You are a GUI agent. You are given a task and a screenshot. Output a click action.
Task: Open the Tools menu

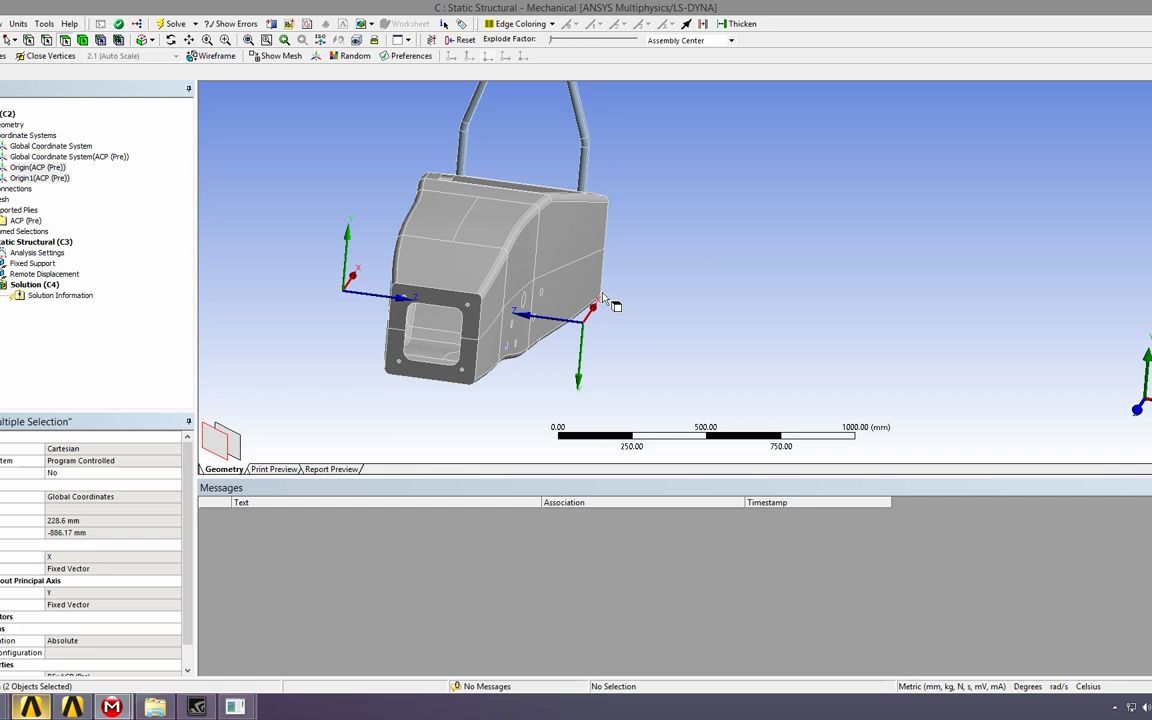(x=44, y=23)
